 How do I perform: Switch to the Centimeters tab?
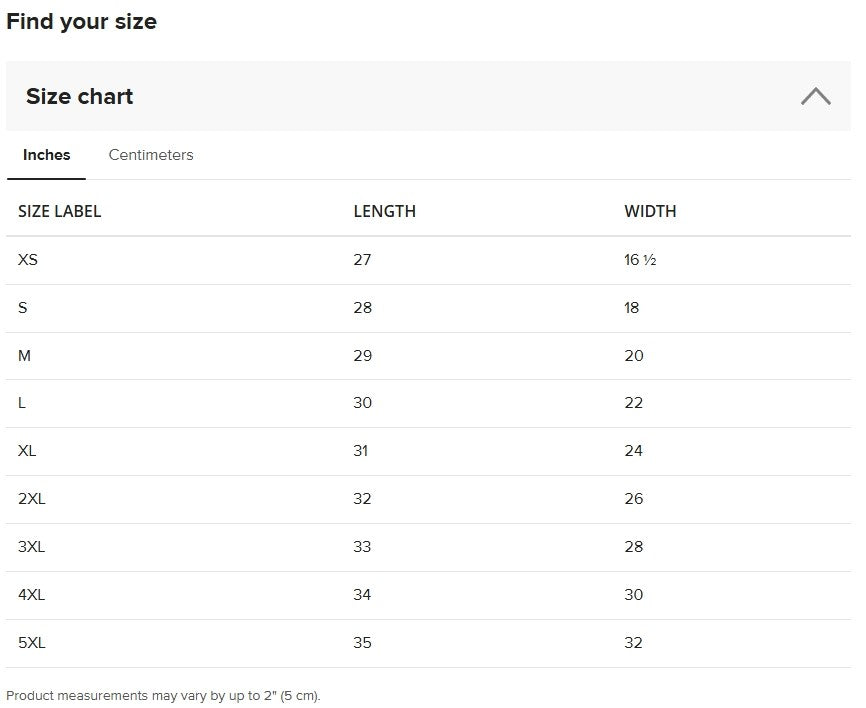(151, 155)
